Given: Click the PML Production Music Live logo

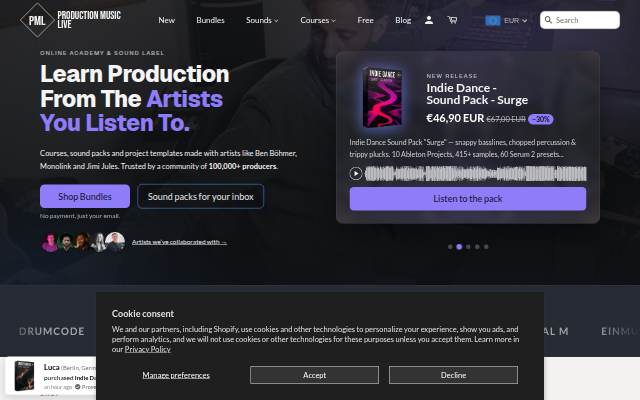Looking at the screenshot, I should pyautogui.click(x=70, y=20).
